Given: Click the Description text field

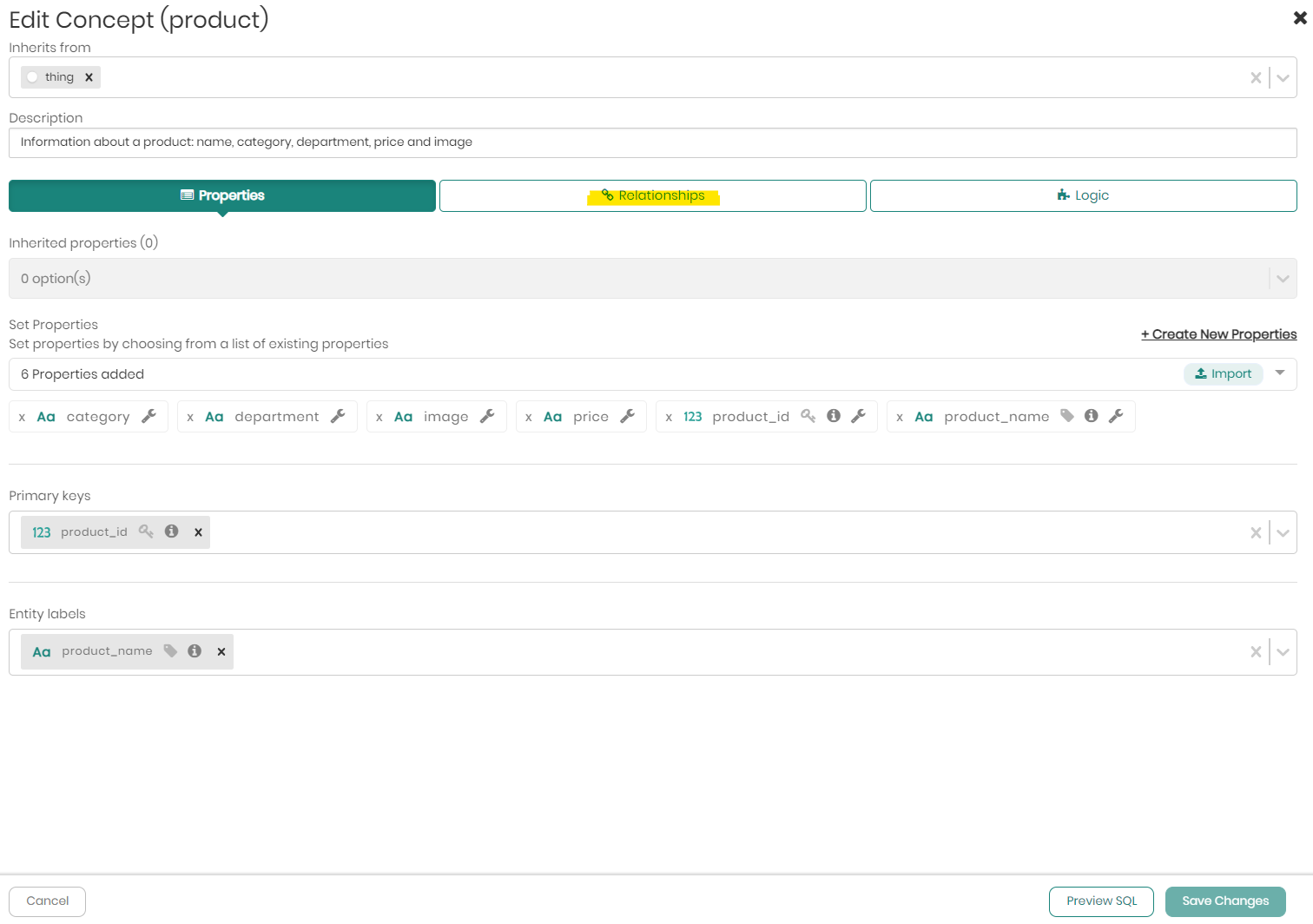Looking at the screenshot, I should tap(653, 142).
